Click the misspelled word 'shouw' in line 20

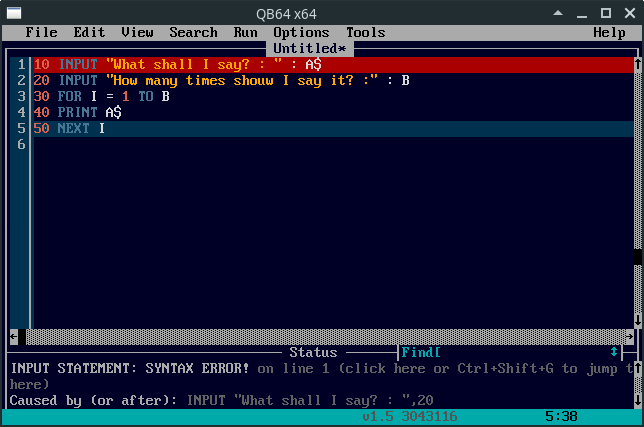[253, 80]
